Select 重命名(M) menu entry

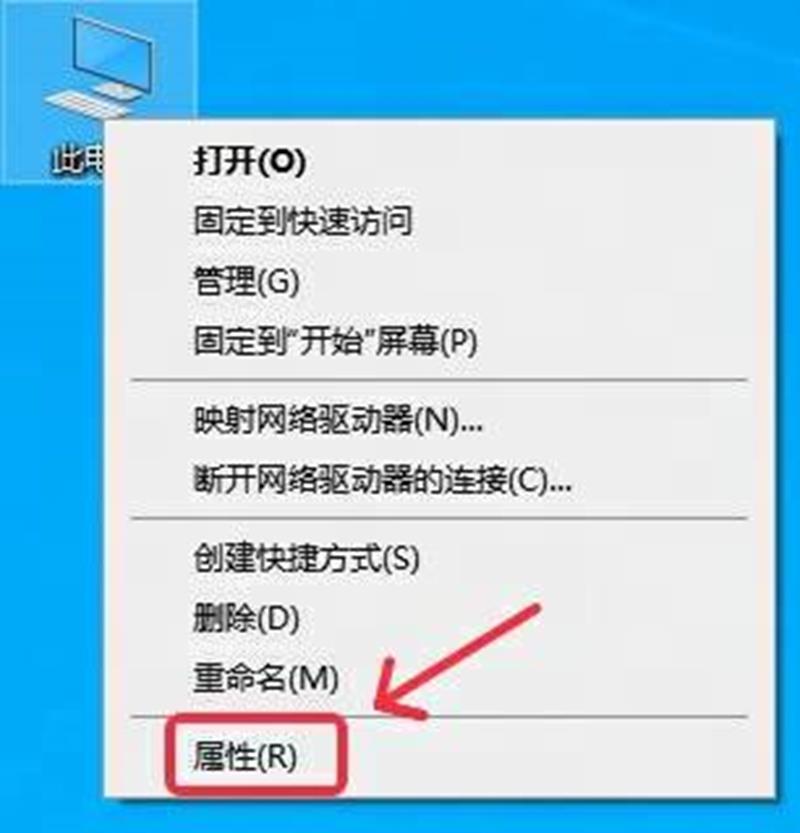[x=266, y=678]
